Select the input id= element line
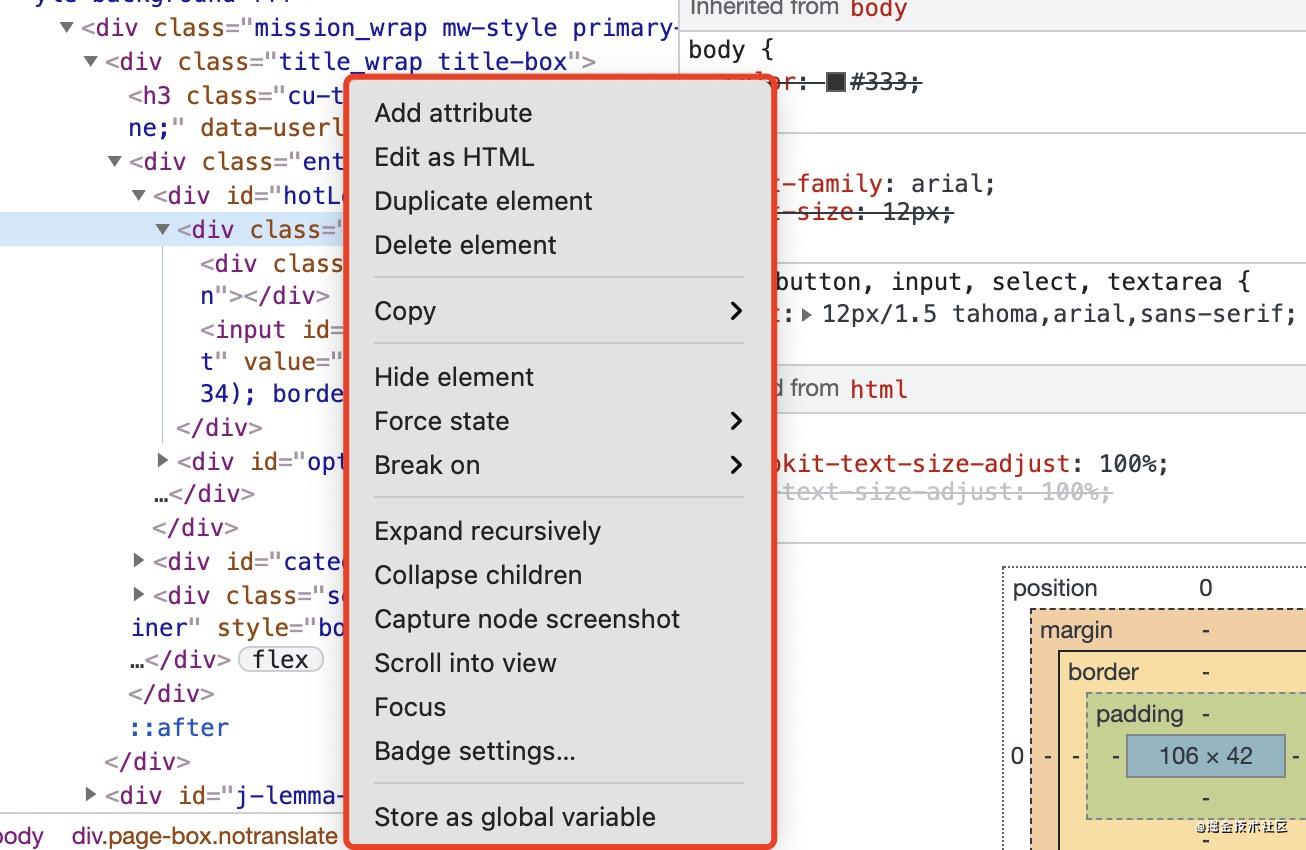 272,330
